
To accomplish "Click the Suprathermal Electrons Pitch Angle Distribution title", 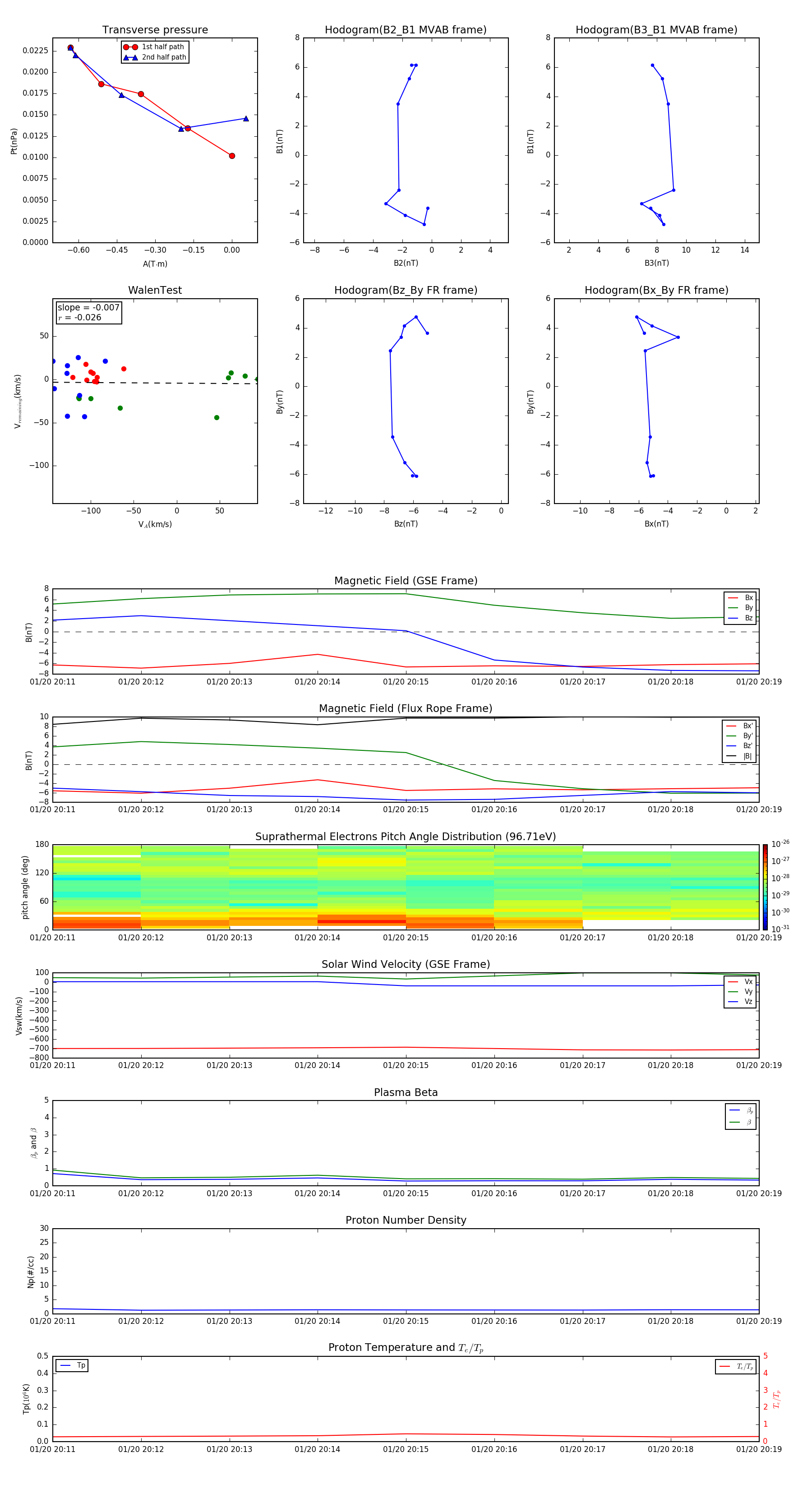I will point(406,837).
